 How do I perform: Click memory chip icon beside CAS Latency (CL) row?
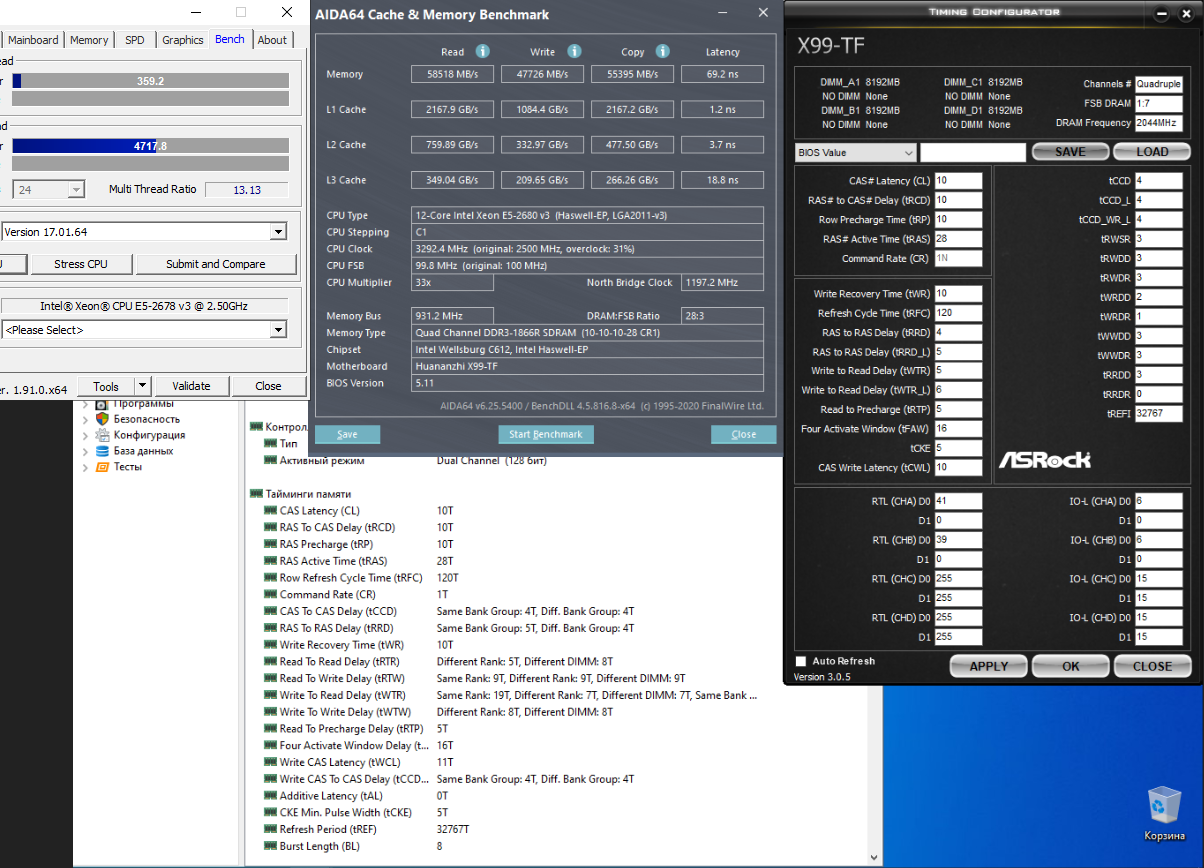[270, 511]
